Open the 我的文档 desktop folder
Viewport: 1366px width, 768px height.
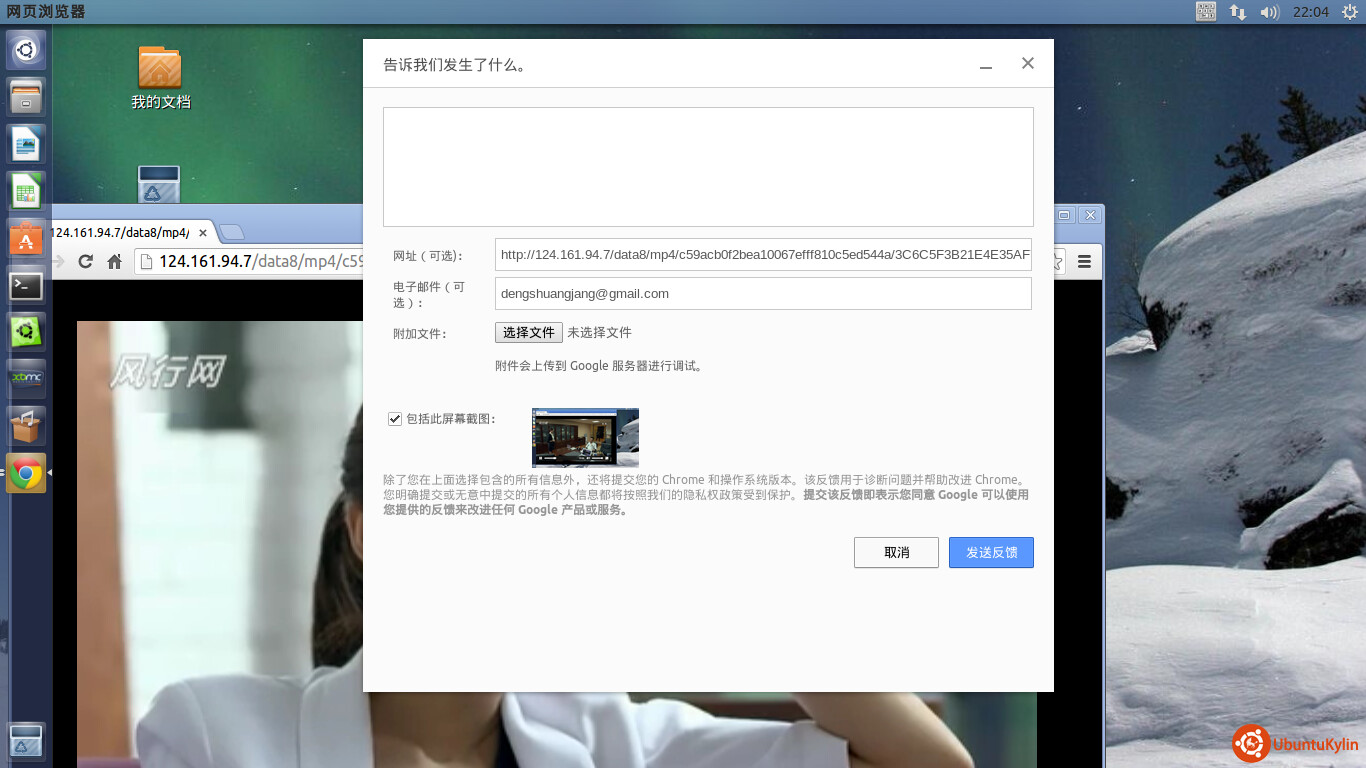pos(160,76)
